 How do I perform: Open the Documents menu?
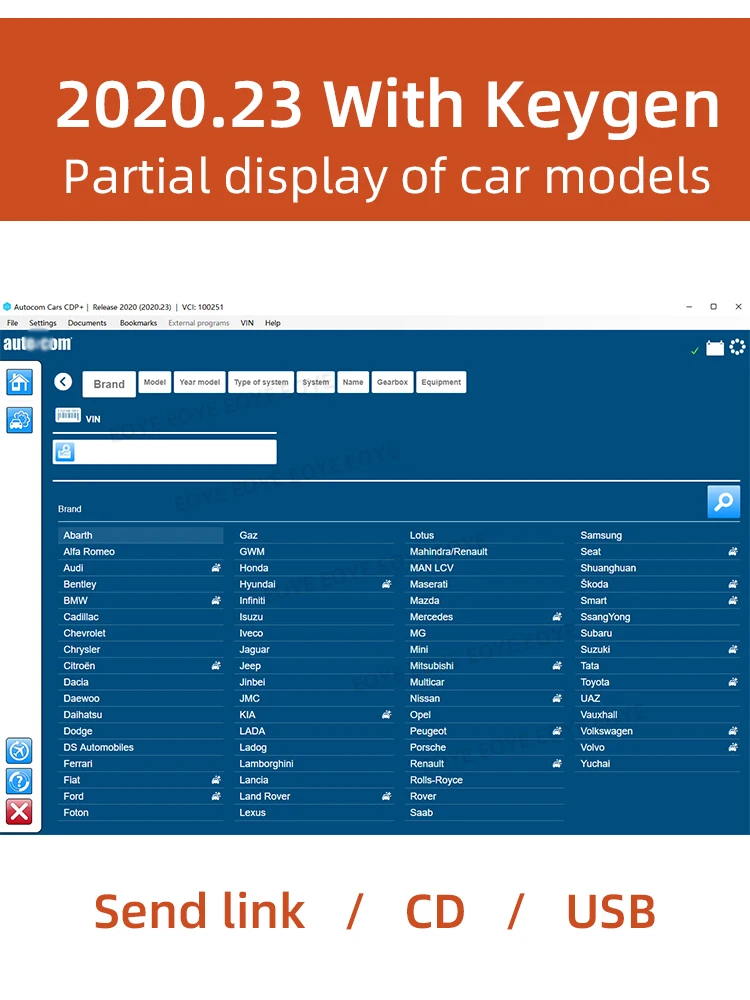click(x=87, y=323)
